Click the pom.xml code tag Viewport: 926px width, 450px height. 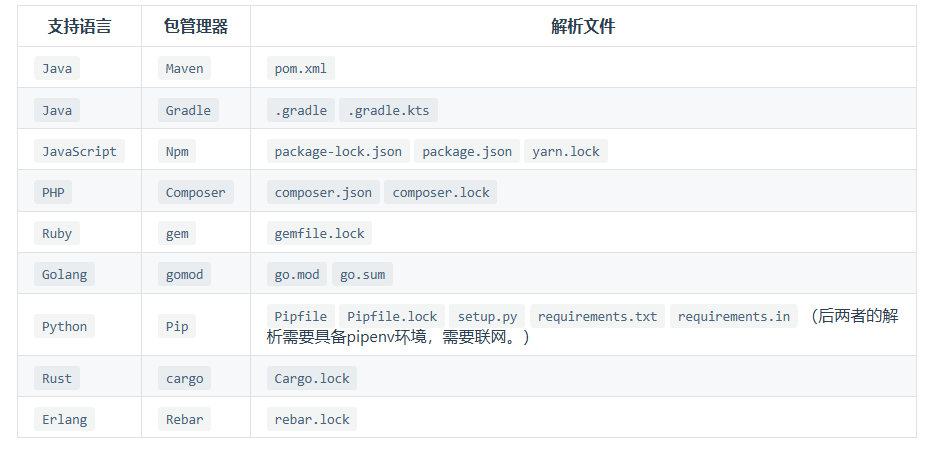point(301,69)
